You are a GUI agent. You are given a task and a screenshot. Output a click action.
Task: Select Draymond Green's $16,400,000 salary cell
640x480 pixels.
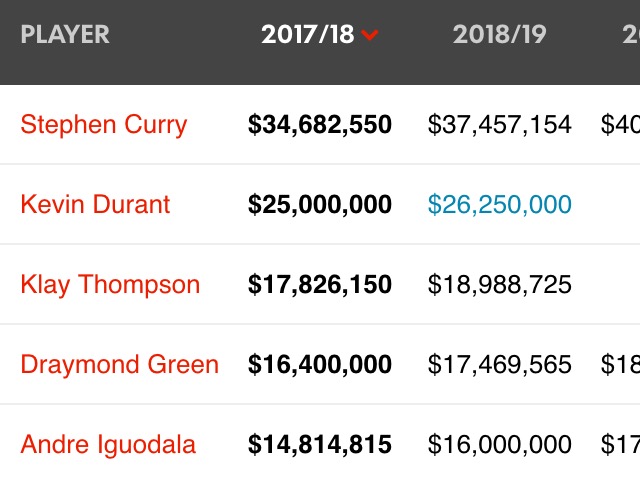pyautogui.click(x=320, y=364)
